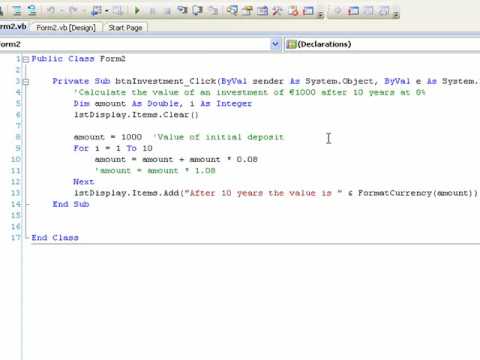The width and height of the screenshot is (480, 360).
Task: Click the Step Into debug icon
Action: point(182,11)
